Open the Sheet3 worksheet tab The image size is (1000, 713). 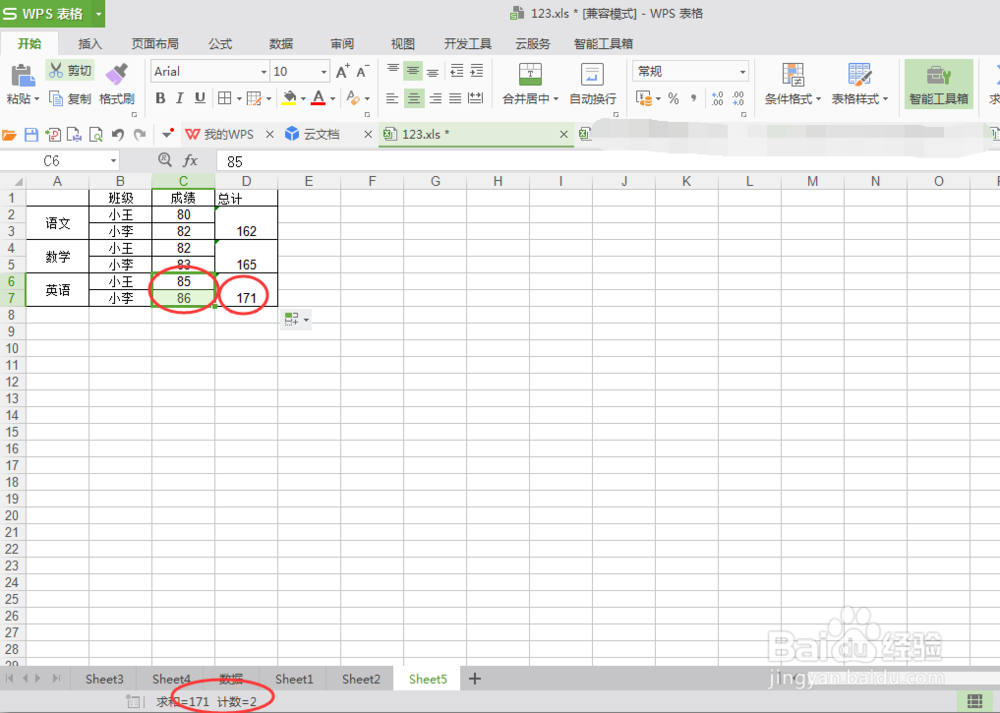click(x=105, y=679)
